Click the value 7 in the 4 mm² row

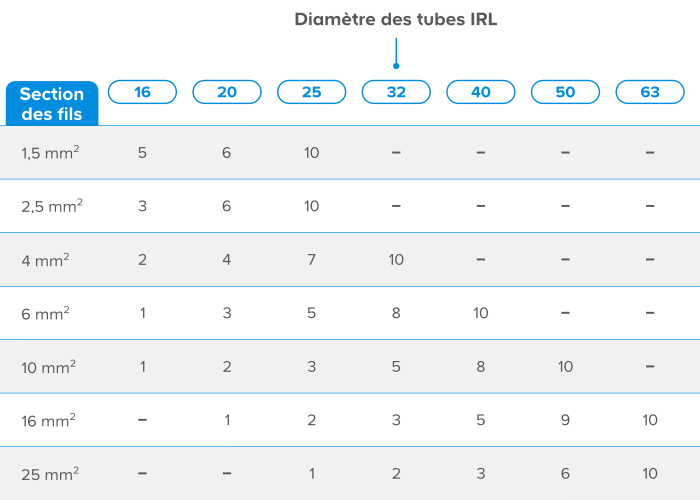(311, 260)
